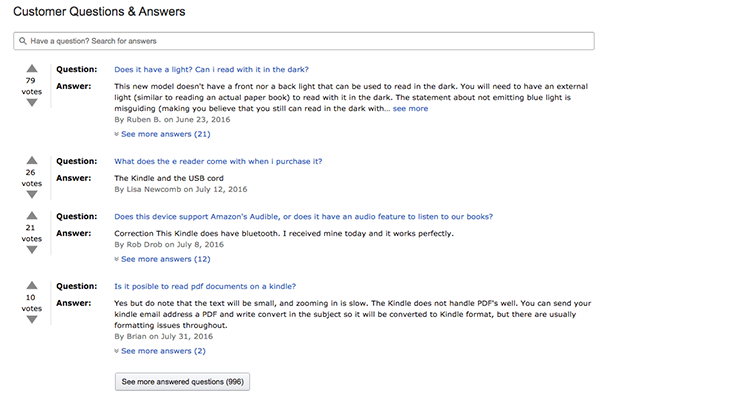Upvote the question about reading in the dark
Image resolution: width=750 pixels, height=400 pixels.
pyautogui.click(x=31, y=68)
